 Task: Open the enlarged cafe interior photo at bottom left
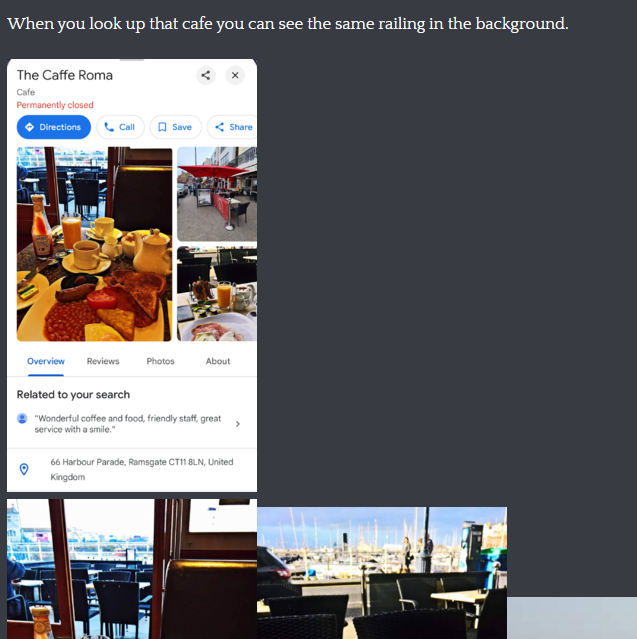click(132, 569)
